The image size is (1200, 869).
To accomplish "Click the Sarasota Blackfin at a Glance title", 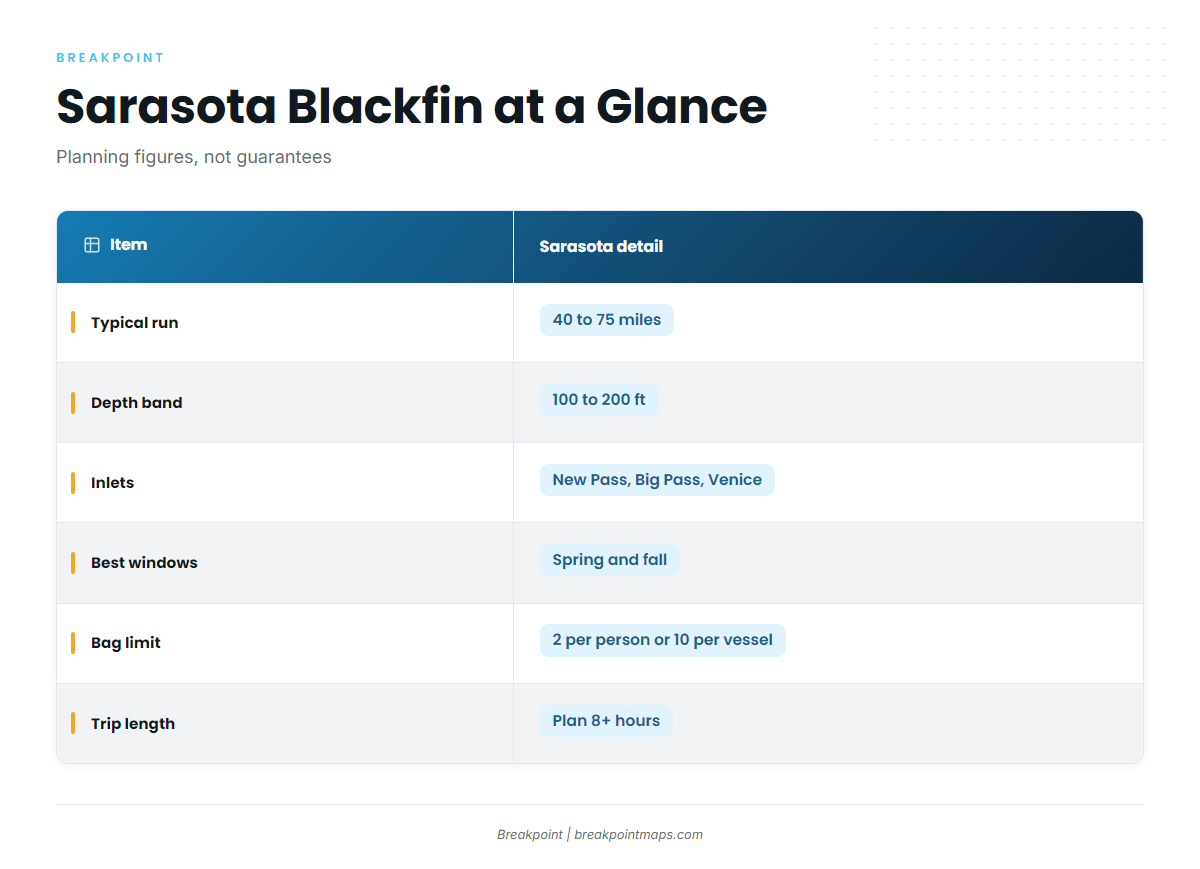I will [412, 106].
